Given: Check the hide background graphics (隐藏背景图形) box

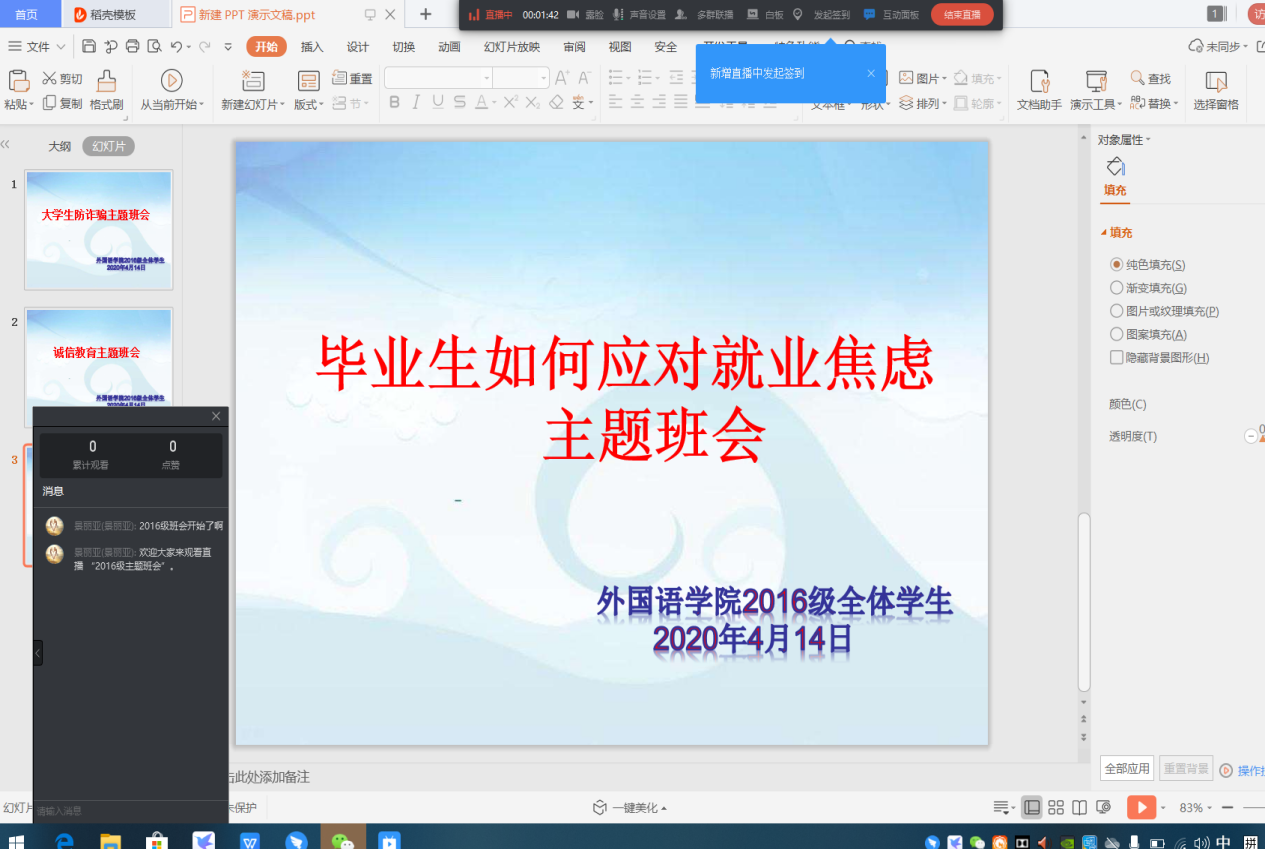Looking at the screenshot, I should tap(1117, 358).
